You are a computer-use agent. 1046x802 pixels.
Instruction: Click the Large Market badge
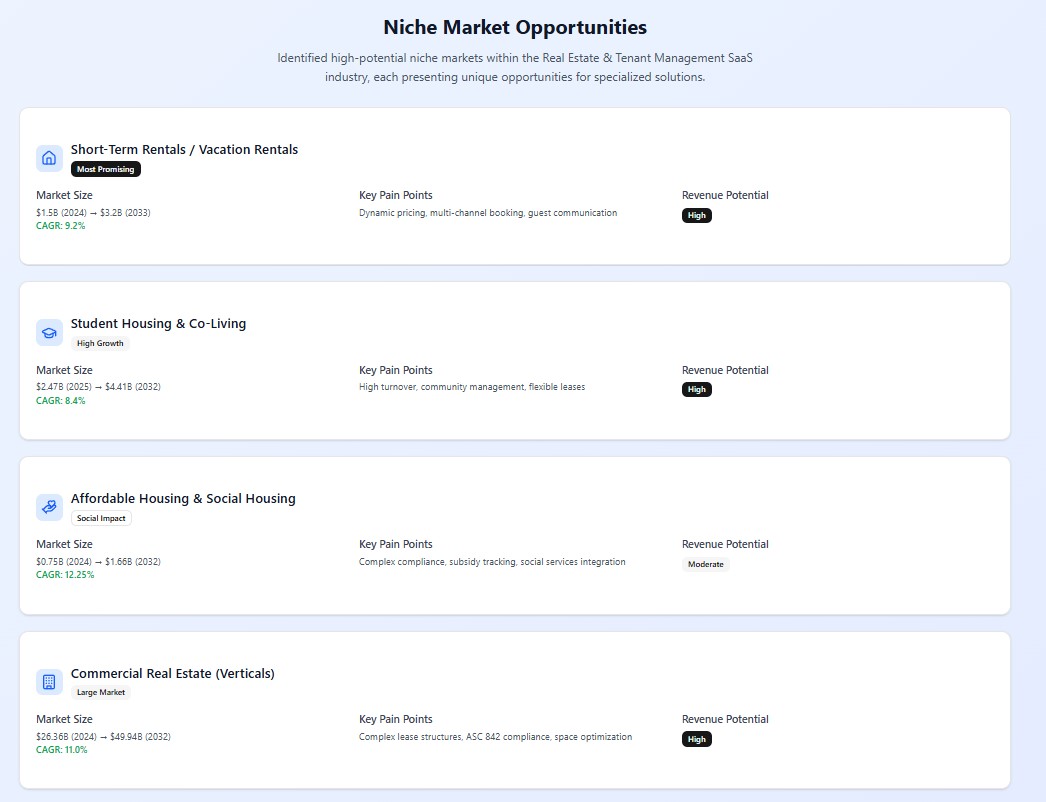101,692
